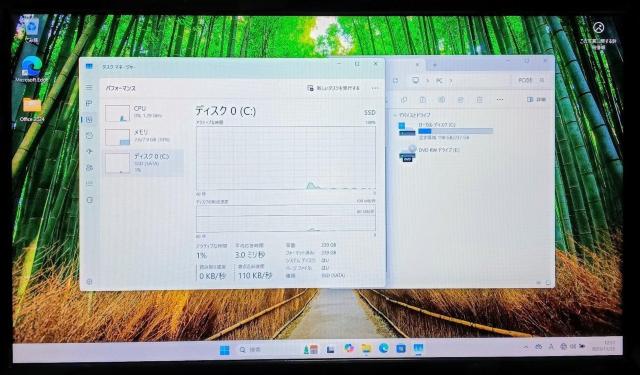Open Microsoft Edge from taskbar

coord(383,348)
